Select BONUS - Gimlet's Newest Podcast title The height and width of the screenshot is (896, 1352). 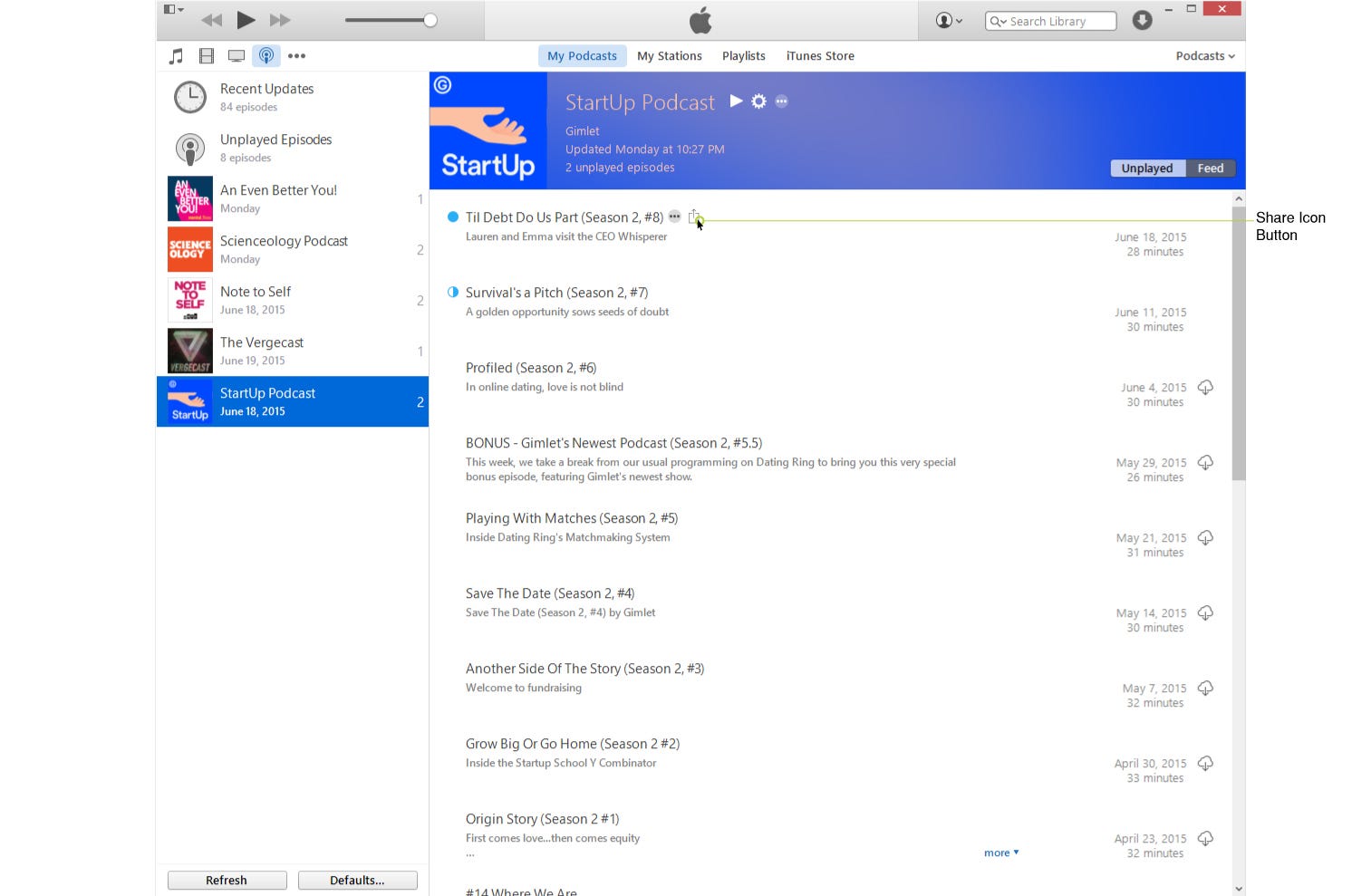tap(613, 443)
